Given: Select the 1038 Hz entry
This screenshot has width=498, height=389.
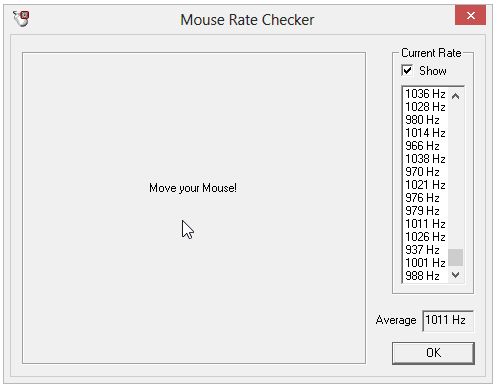Looking at the screenshot, I should 425,159.
